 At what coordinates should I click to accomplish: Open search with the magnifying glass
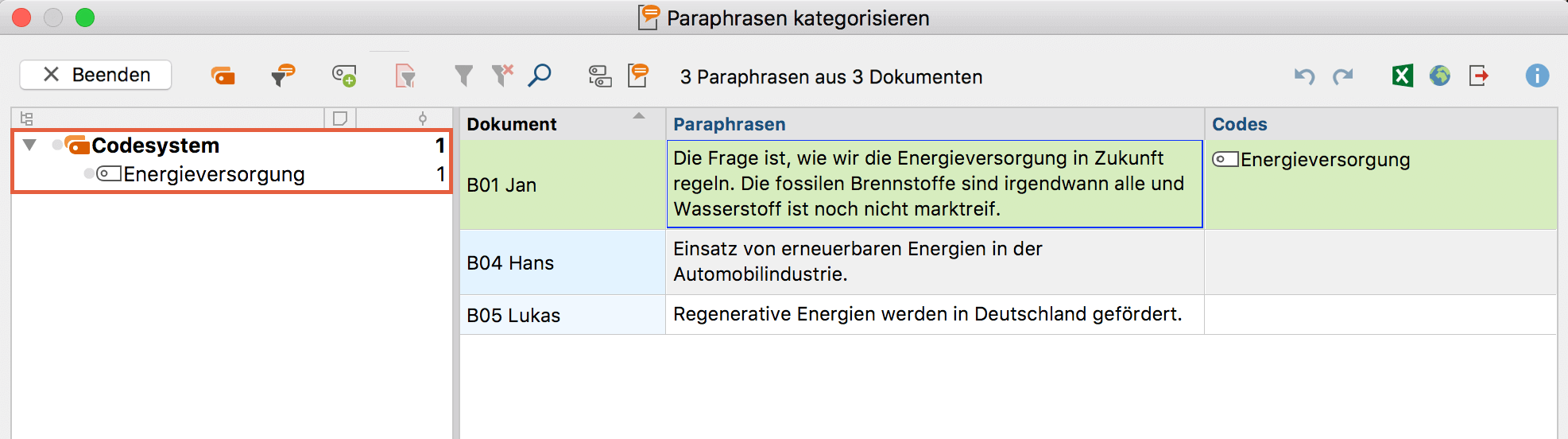click(x=540, y=75)
